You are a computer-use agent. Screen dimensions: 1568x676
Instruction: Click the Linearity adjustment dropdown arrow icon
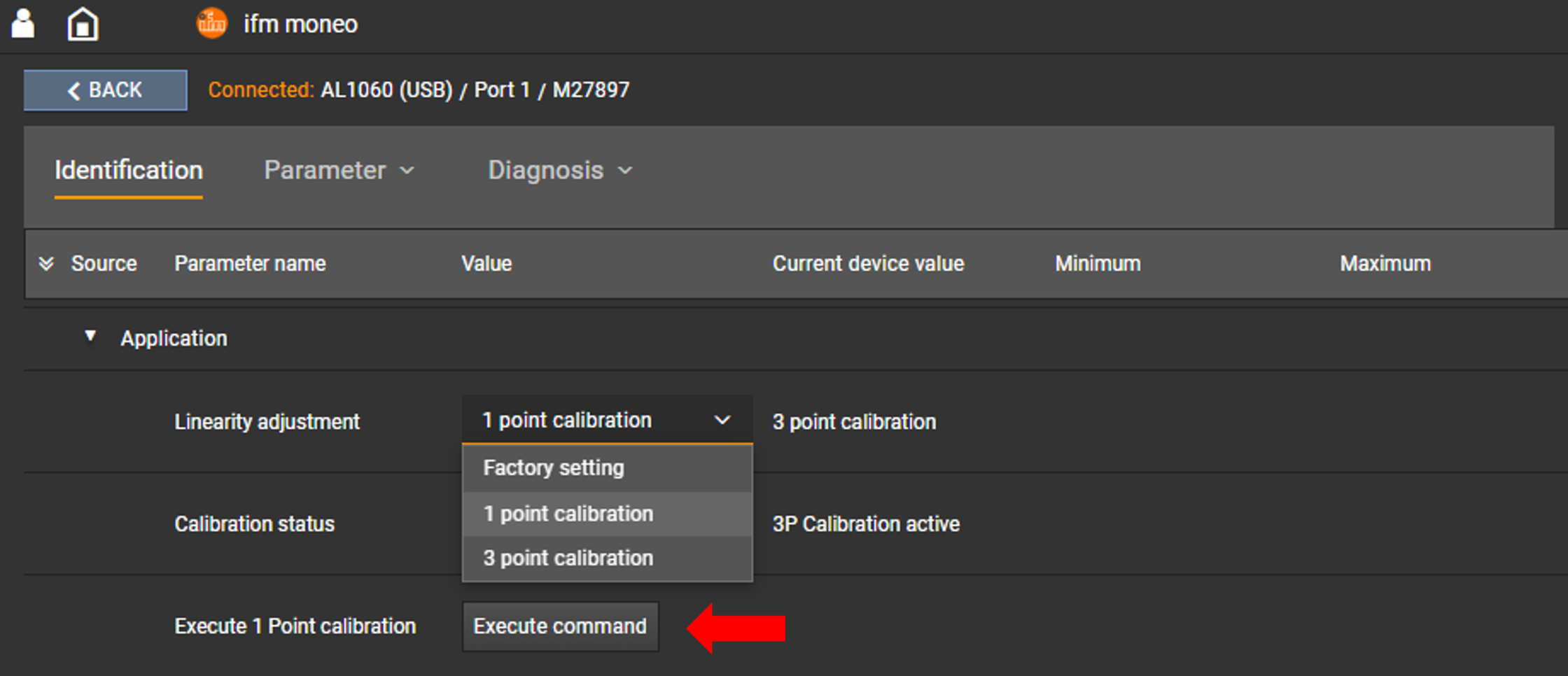[722, 420]
